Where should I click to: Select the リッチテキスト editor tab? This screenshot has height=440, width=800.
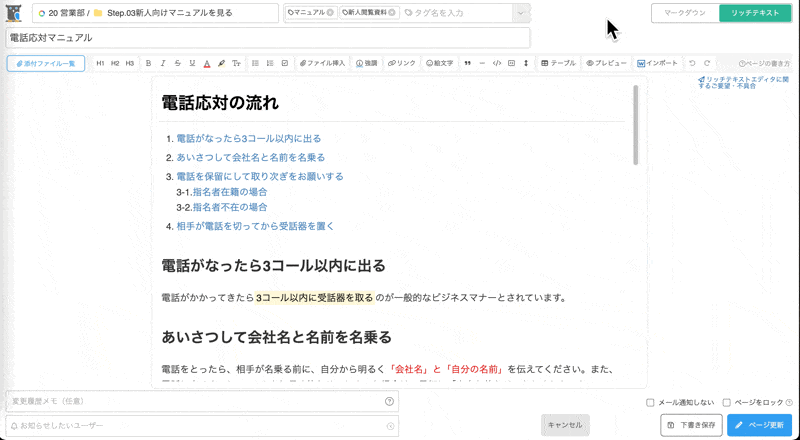coord(755,13)
